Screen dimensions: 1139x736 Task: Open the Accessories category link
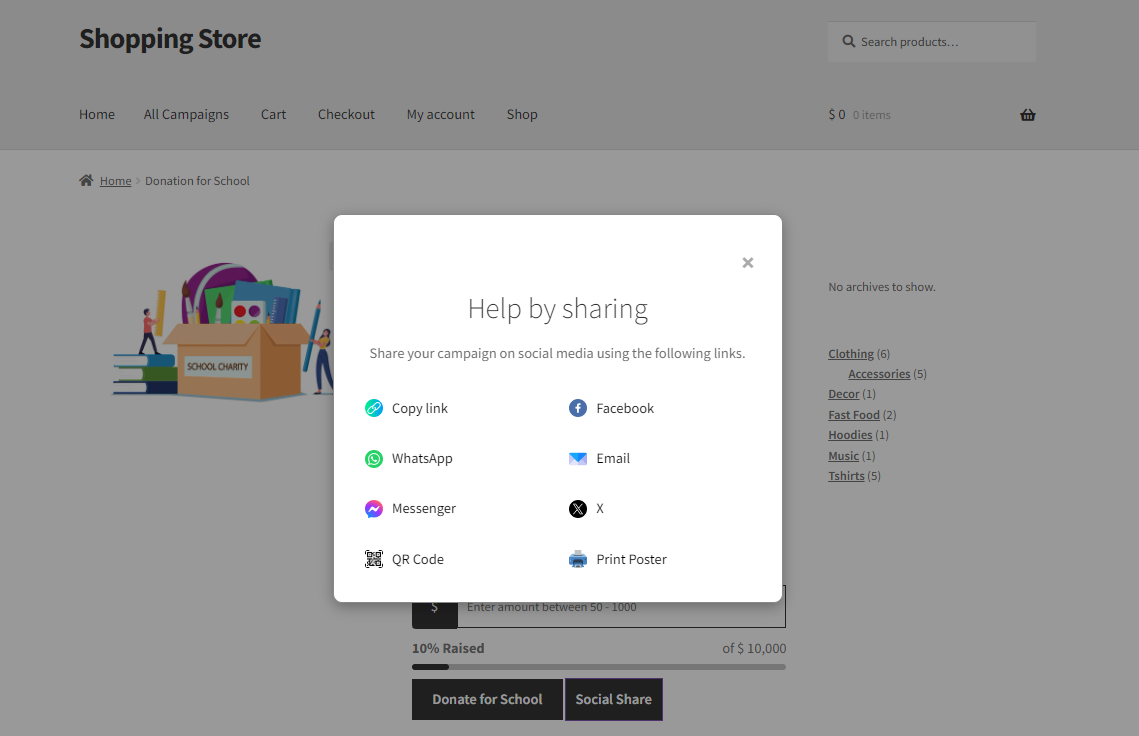pos(879,374)
